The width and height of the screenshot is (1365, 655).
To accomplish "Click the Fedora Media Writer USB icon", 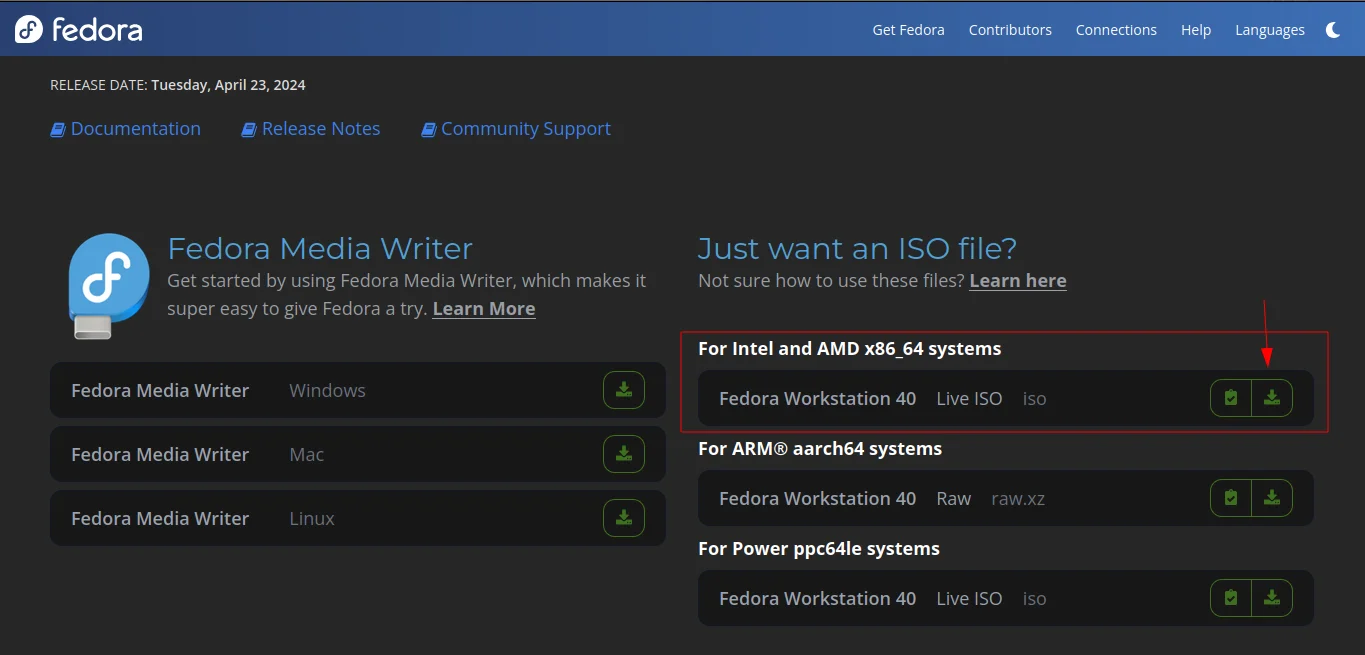I will pyautogui.click(x=108, y=286).
